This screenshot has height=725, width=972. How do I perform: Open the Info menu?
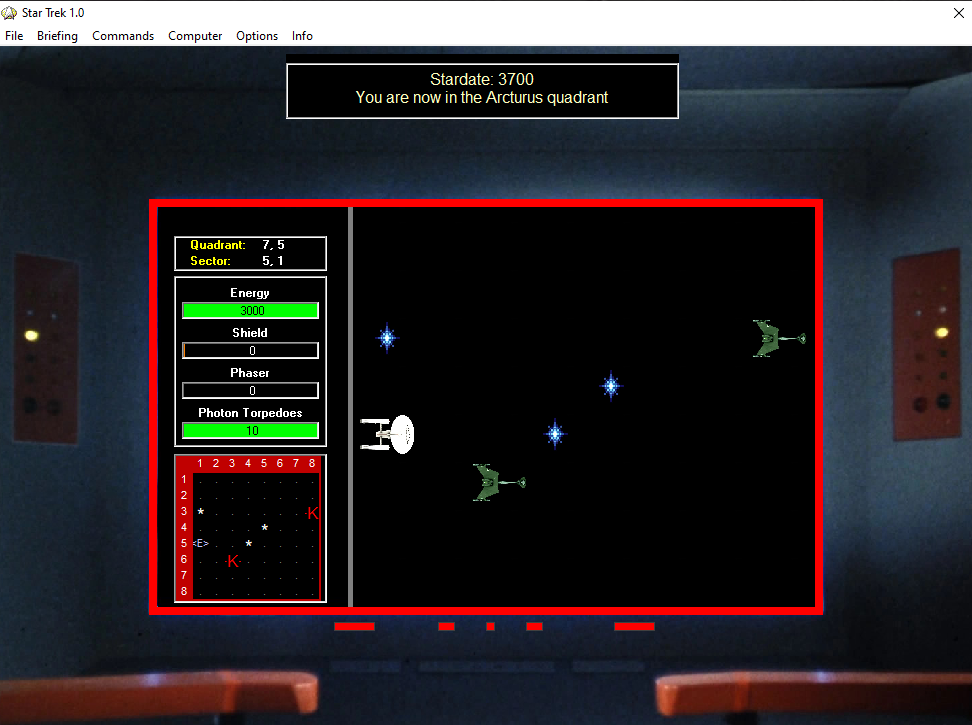point(302,36)
